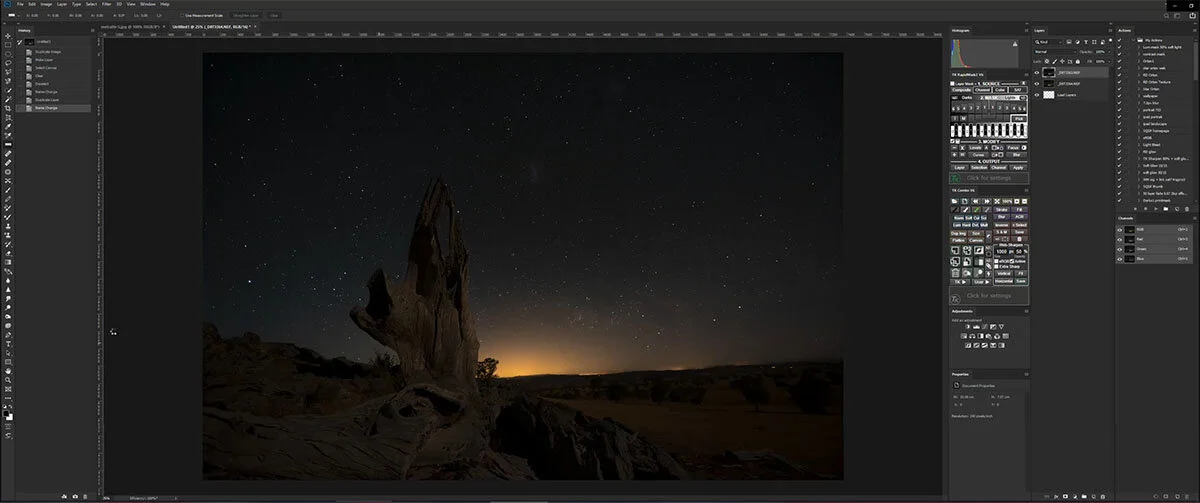Toggle the Extra Sharp checkbox
1200x503 pixels.
tap(997, 266)
